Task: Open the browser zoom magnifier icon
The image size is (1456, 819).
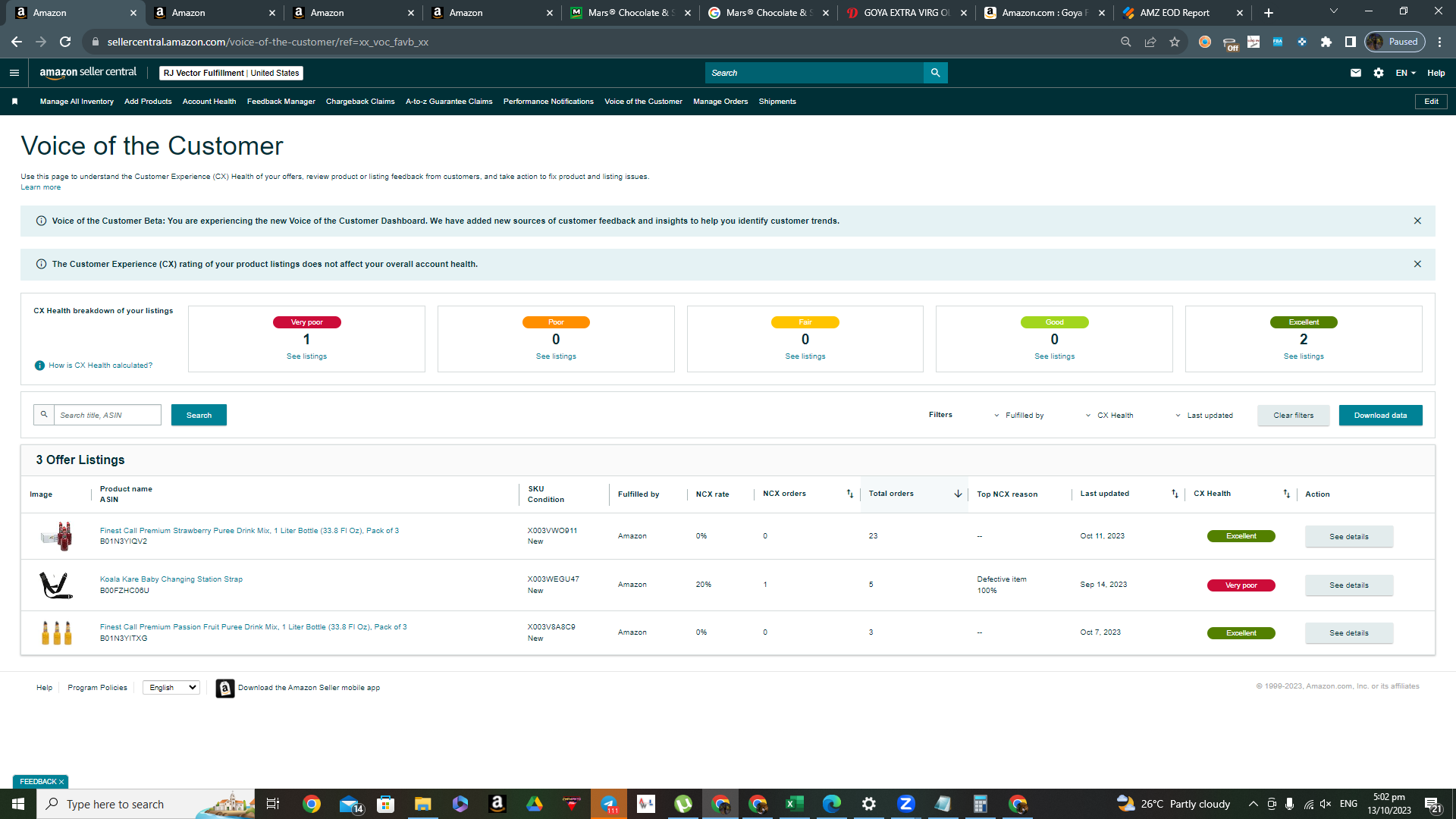Action: [1126, 42]
